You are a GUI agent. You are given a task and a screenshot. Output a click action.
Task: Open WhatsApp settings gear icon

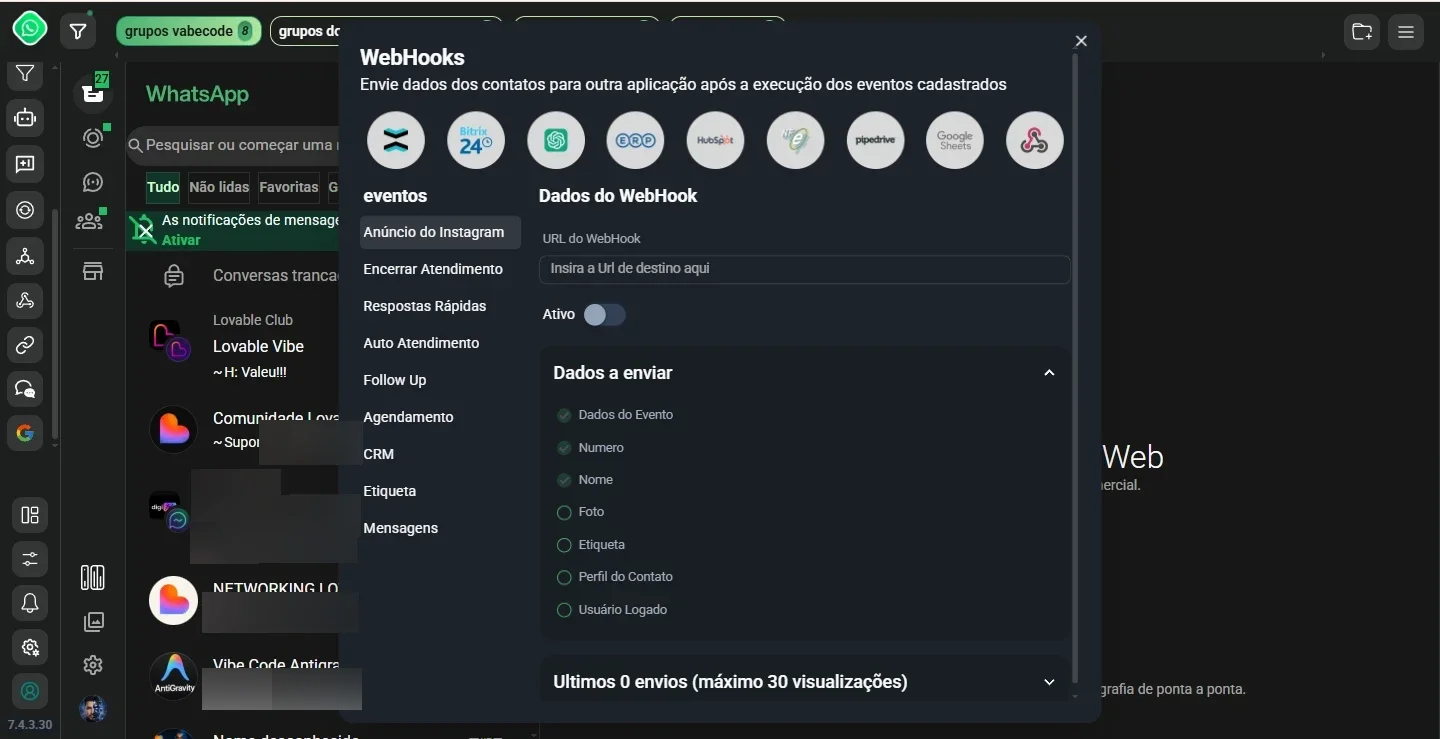tap(93, 665)
